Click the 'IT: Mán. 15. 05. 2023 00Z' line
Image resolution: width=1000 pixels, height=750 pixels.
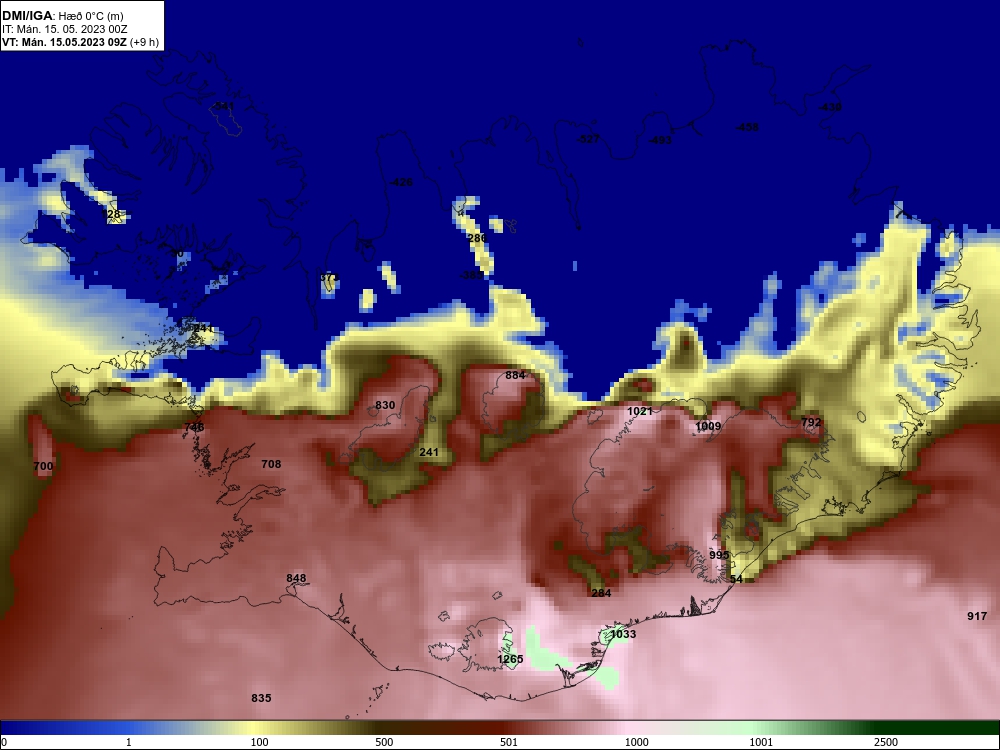tap(64, 29)
